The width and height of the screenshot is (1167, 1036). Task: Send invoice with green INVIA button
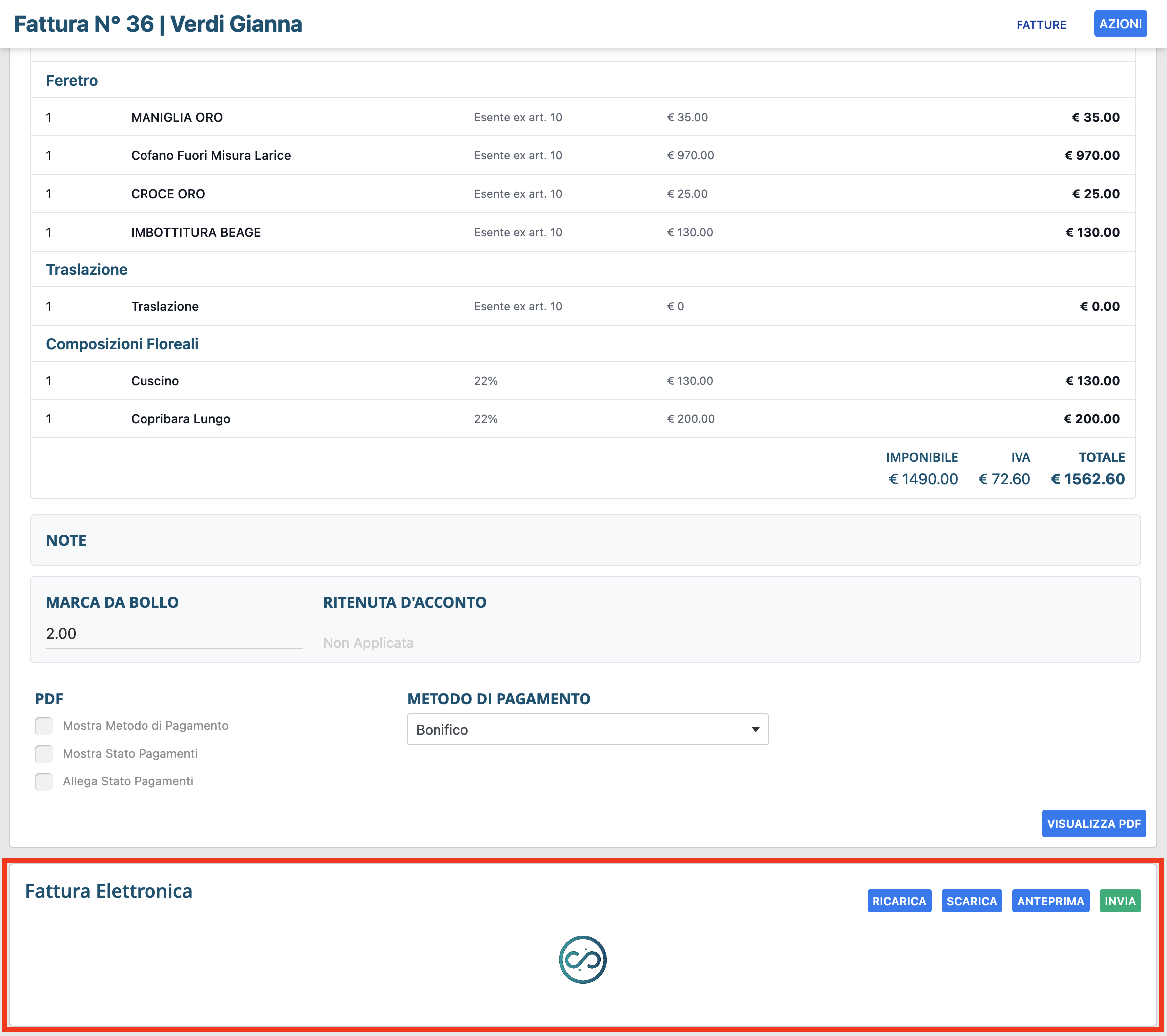(x=1120, y=901)
